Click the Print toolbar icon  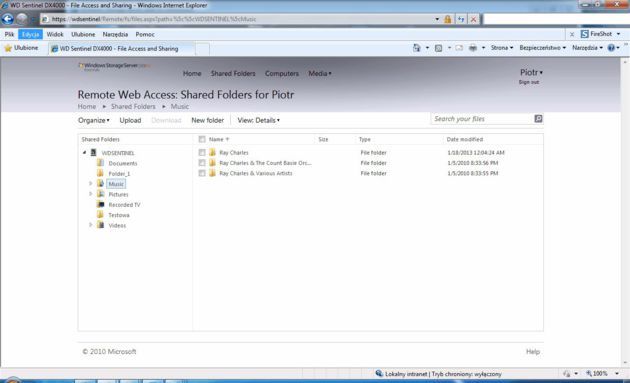pos(473,48)
